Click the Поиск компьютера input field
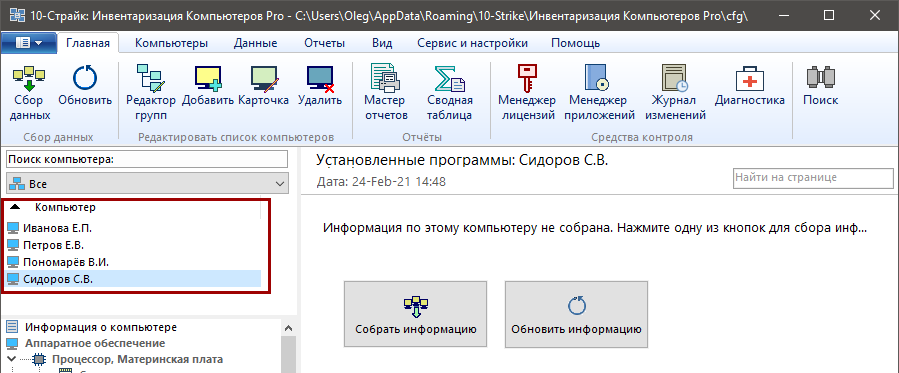Viewport: 899px width, 373px height. pos(147,159)
